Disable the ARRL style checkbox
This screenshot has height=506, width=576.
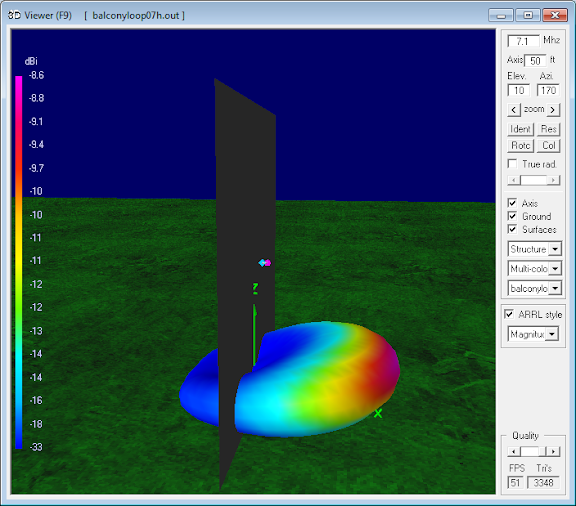pos(509,314)
